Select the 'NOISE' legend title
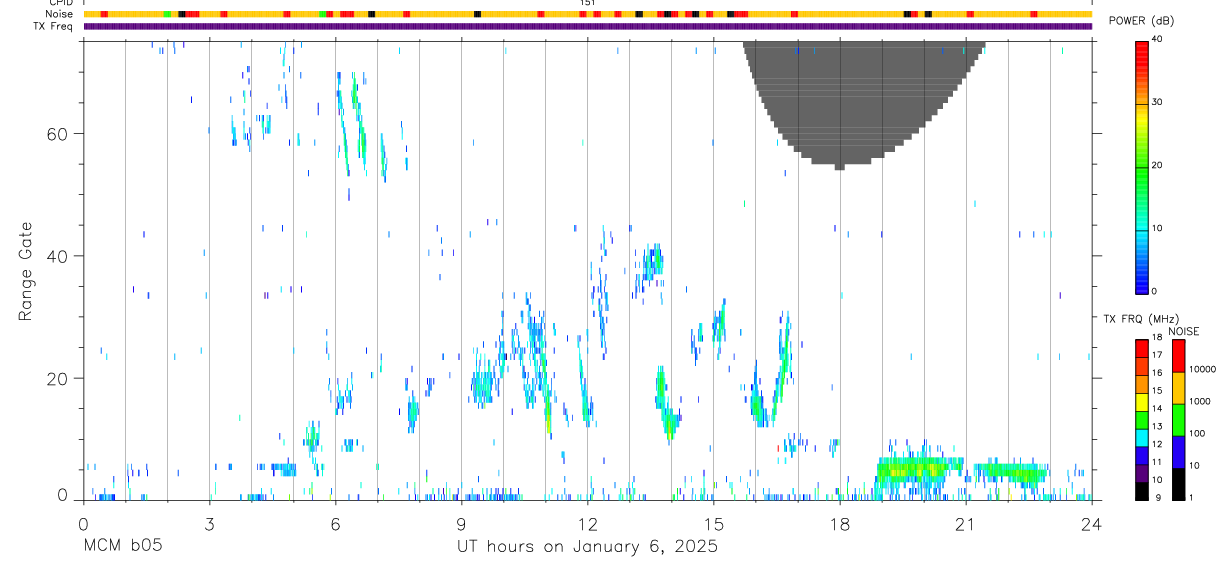This screenshot has width=1228, height=567. tap(1182, 331)
